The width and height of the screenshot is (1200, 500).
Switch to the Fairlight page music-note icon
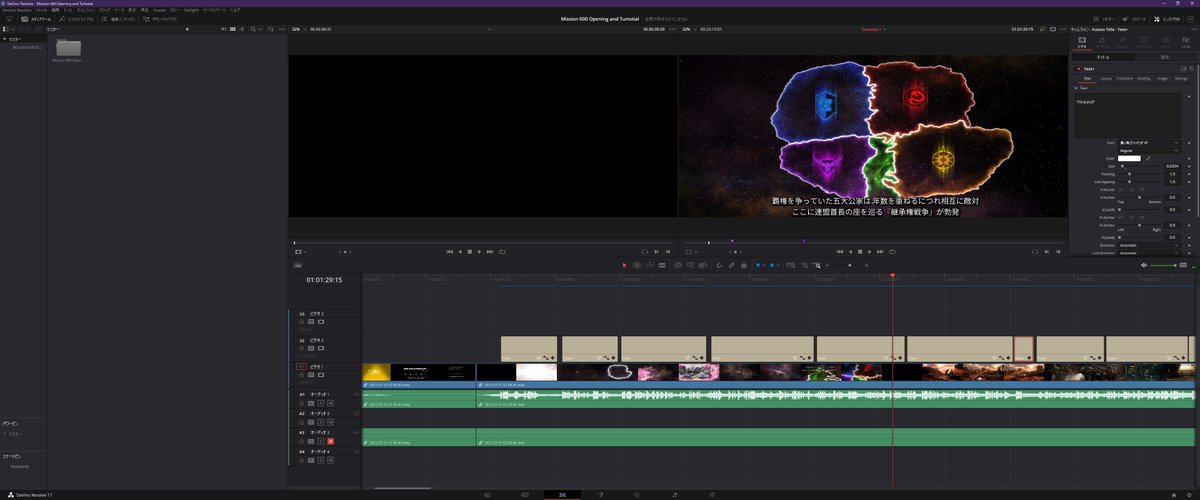675,494
